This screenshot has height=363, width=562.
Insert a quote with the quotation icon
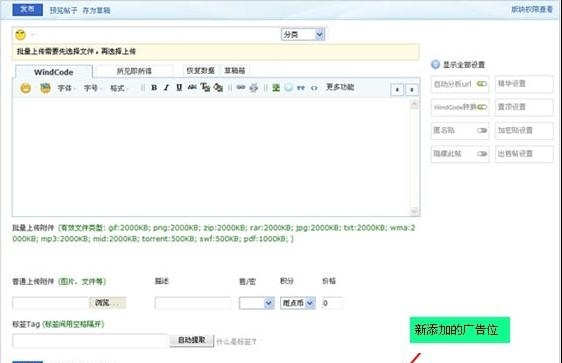click(x=301, y=88)
